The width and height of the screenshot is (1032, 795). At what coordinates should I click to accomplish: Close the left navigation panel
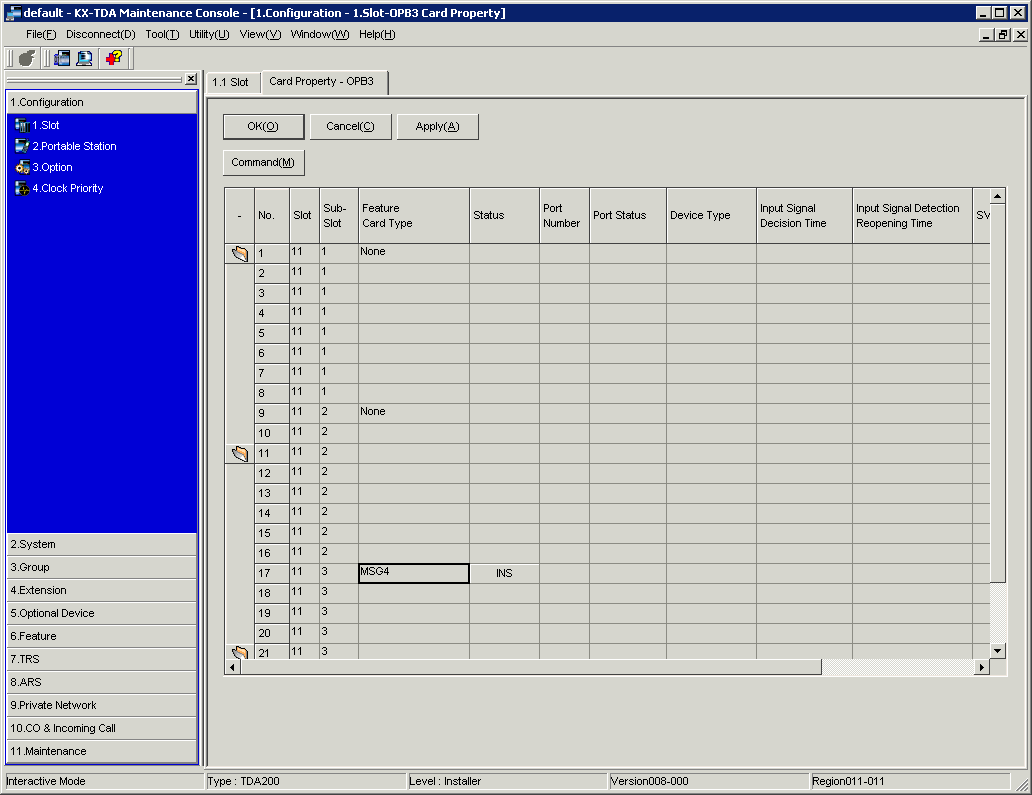click(191, 79)
